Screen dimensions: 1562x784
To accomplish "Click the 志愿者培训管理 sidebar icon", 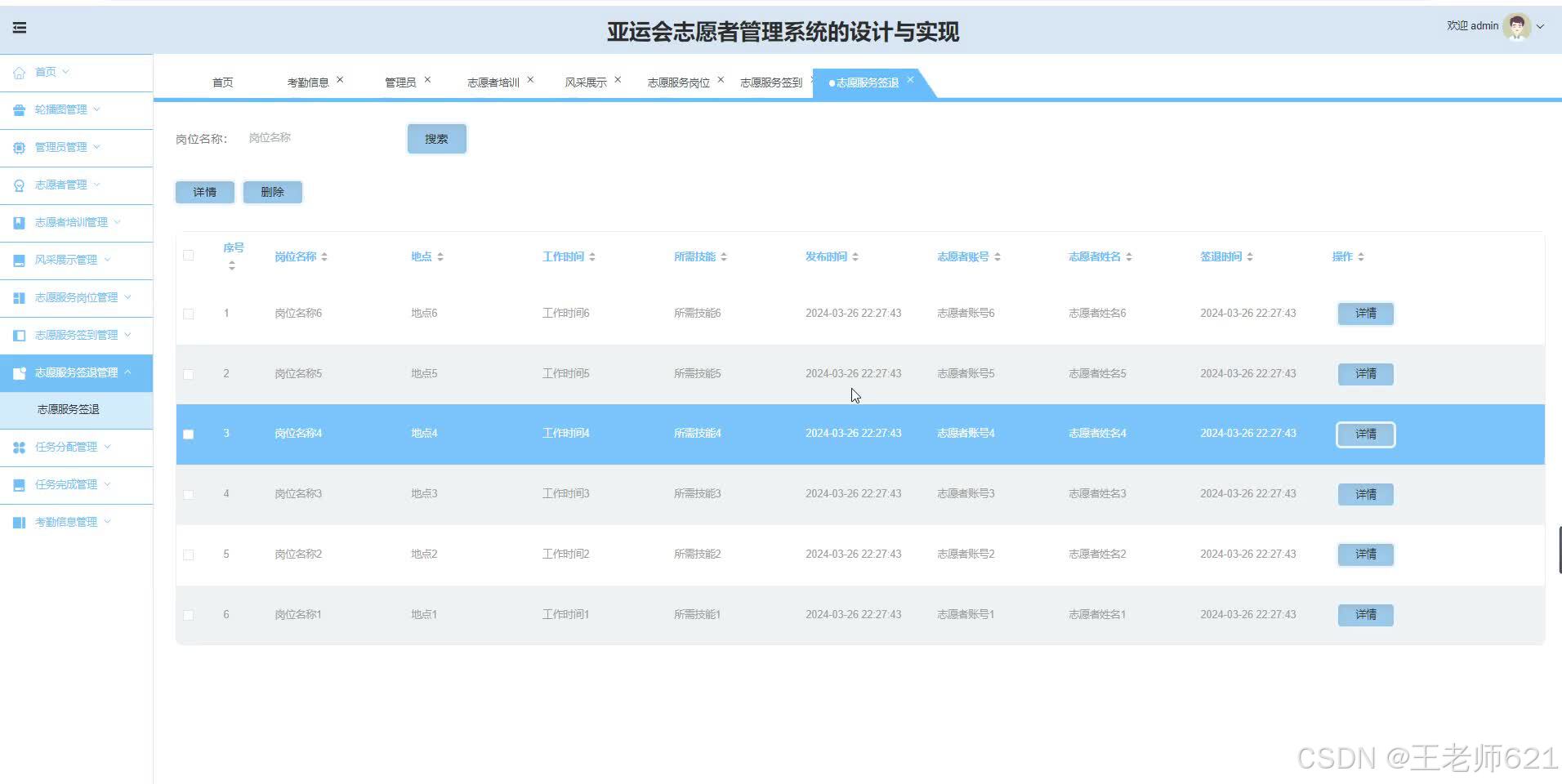I will tap(19, 223).
